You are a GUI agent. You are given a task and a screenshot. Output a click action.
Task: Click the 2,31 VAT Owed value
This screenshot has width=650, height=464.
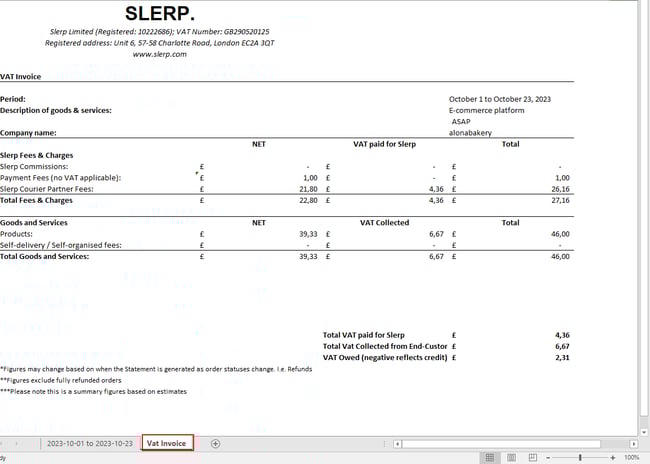[563, 357]
